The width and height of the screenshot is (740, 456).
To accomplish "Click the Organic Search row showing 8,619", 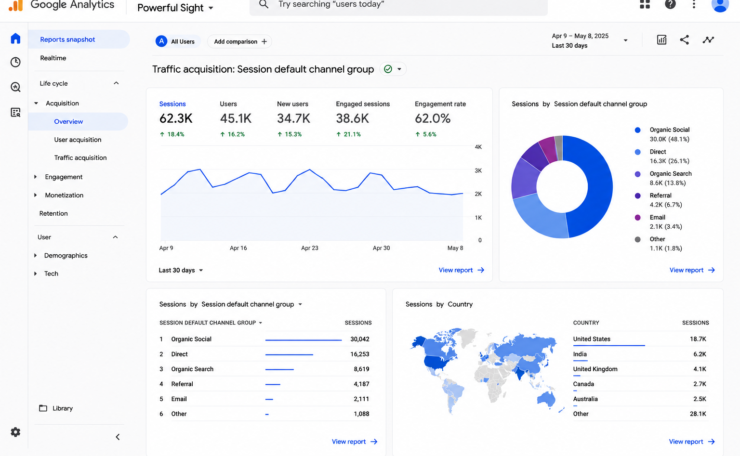I will pos(265,369).
